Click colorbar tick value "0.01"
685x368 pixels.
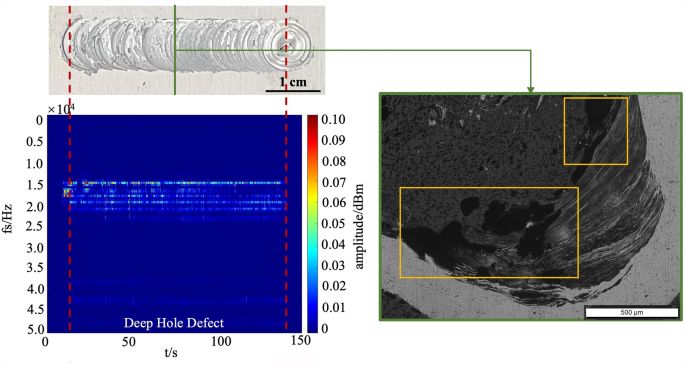coord(333,308)
